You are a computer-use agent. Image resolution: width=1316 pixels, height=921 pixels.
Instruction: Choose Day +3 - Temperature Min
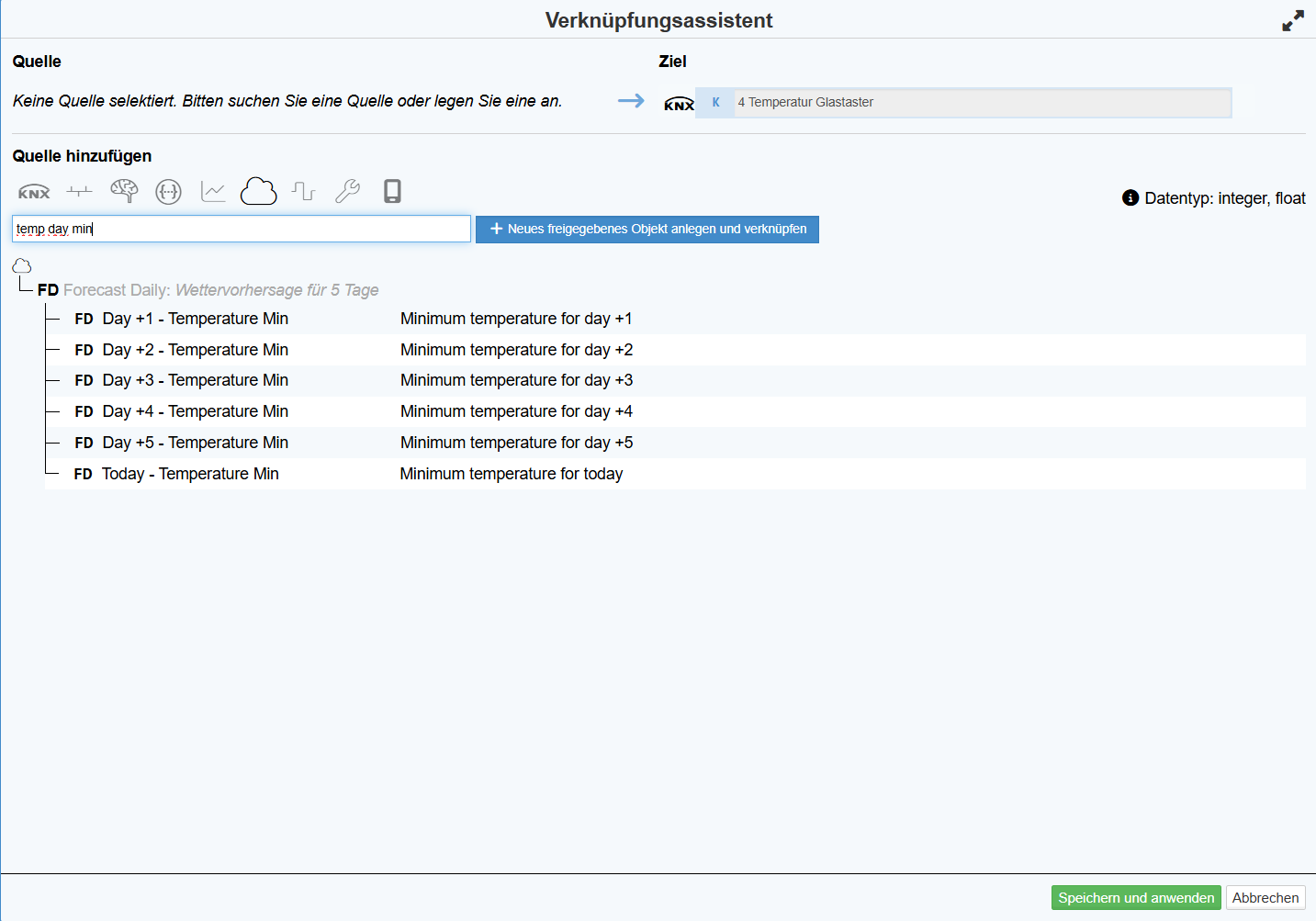pyautogui.click(x=195, y=380)
